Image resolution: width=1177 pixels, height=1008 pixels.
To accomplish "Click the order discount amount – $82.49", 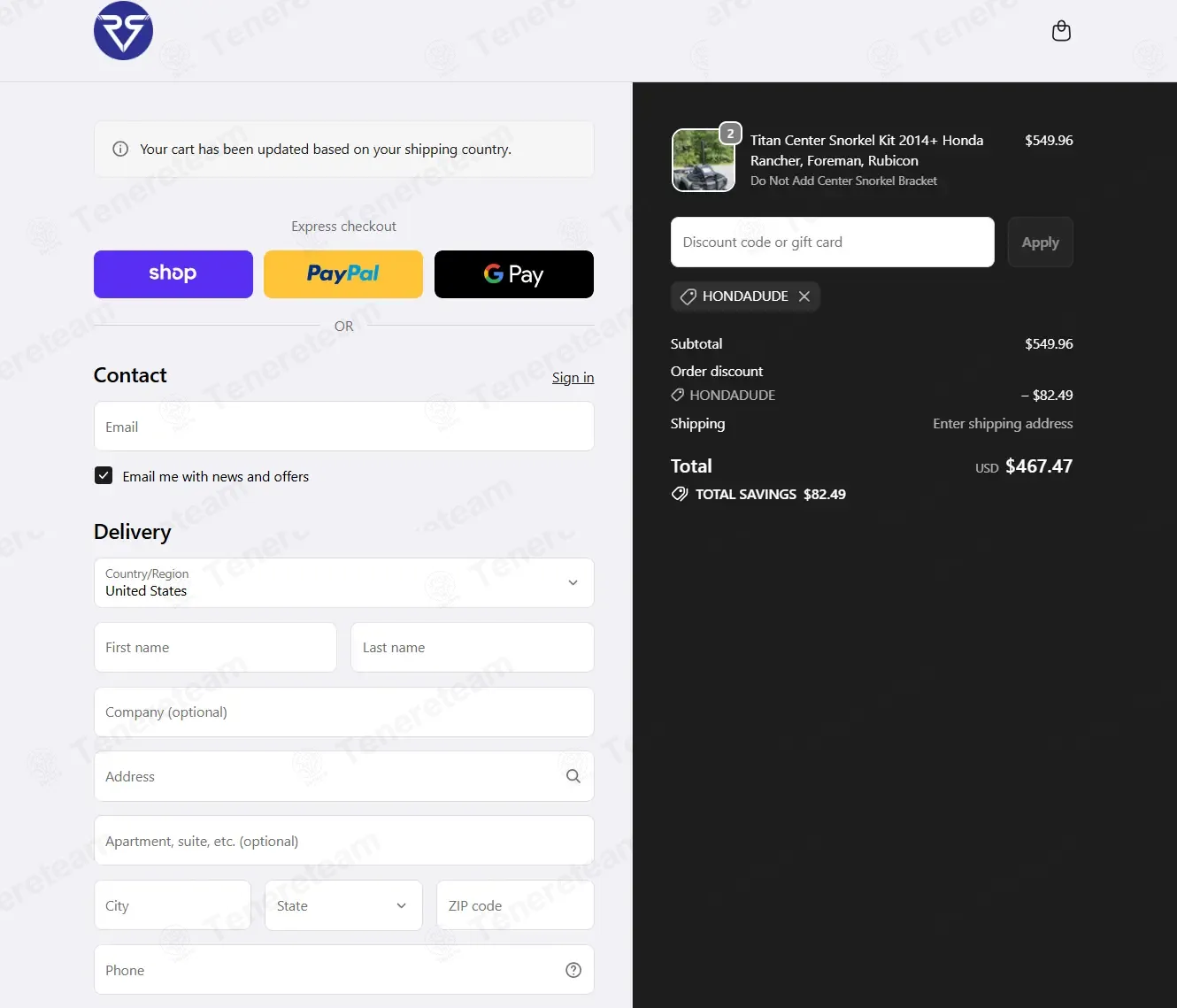I will pos(1047,396).
